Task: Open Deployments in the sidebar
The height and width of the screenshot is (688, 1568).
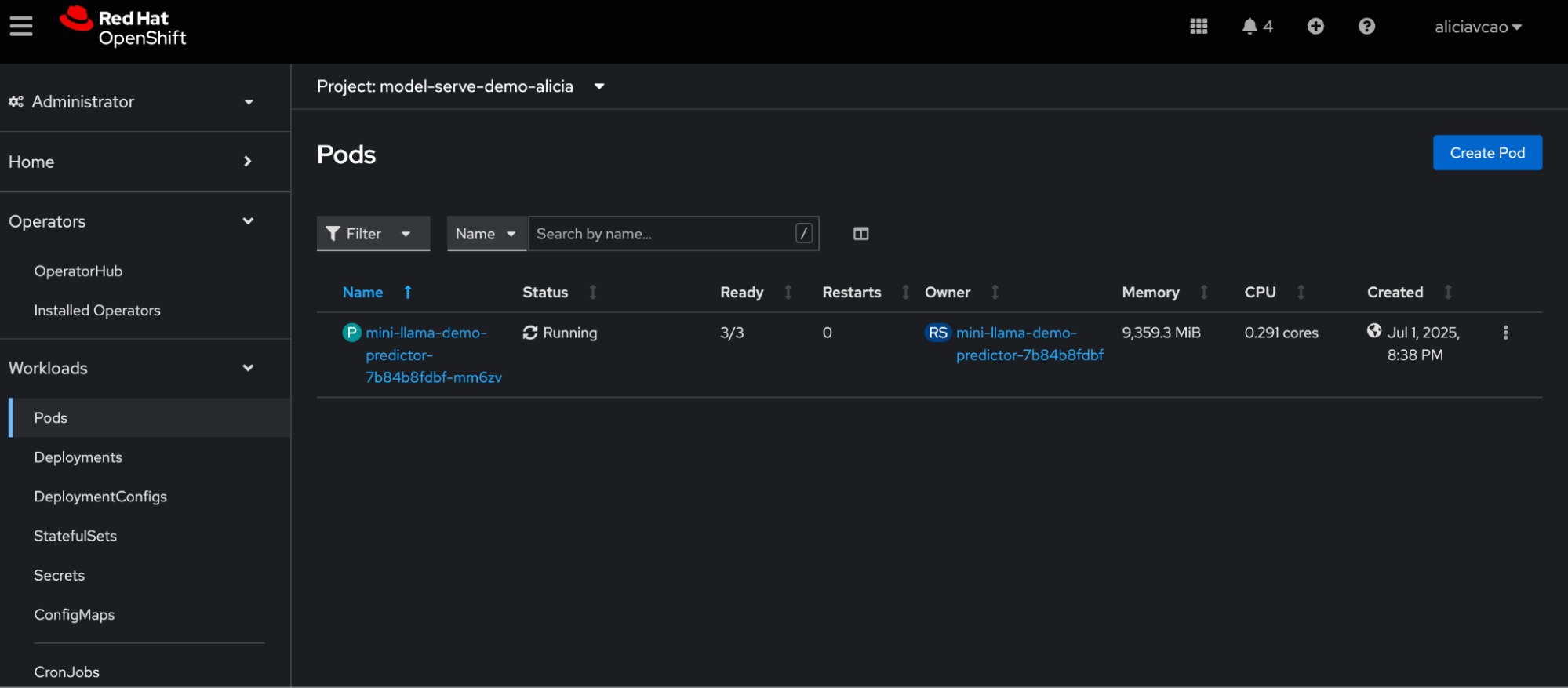Action: point(78,457)
